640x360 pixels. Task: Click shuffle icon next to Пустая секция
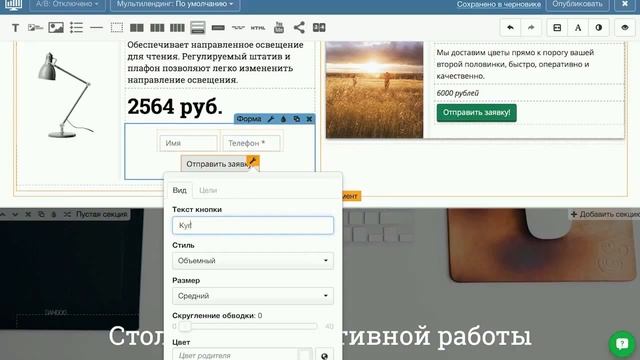click(x=67, y=214)
